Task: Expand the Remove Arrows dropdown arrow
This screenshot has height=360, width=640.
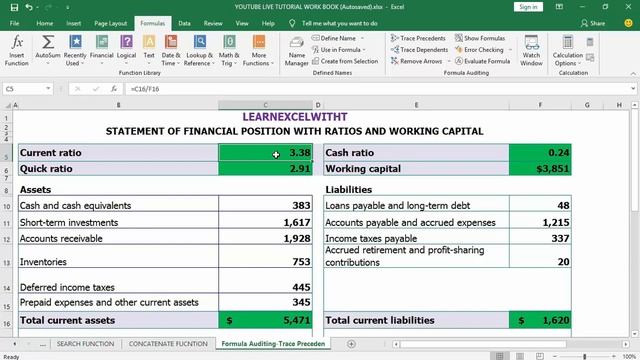Action: pos(449,61)
